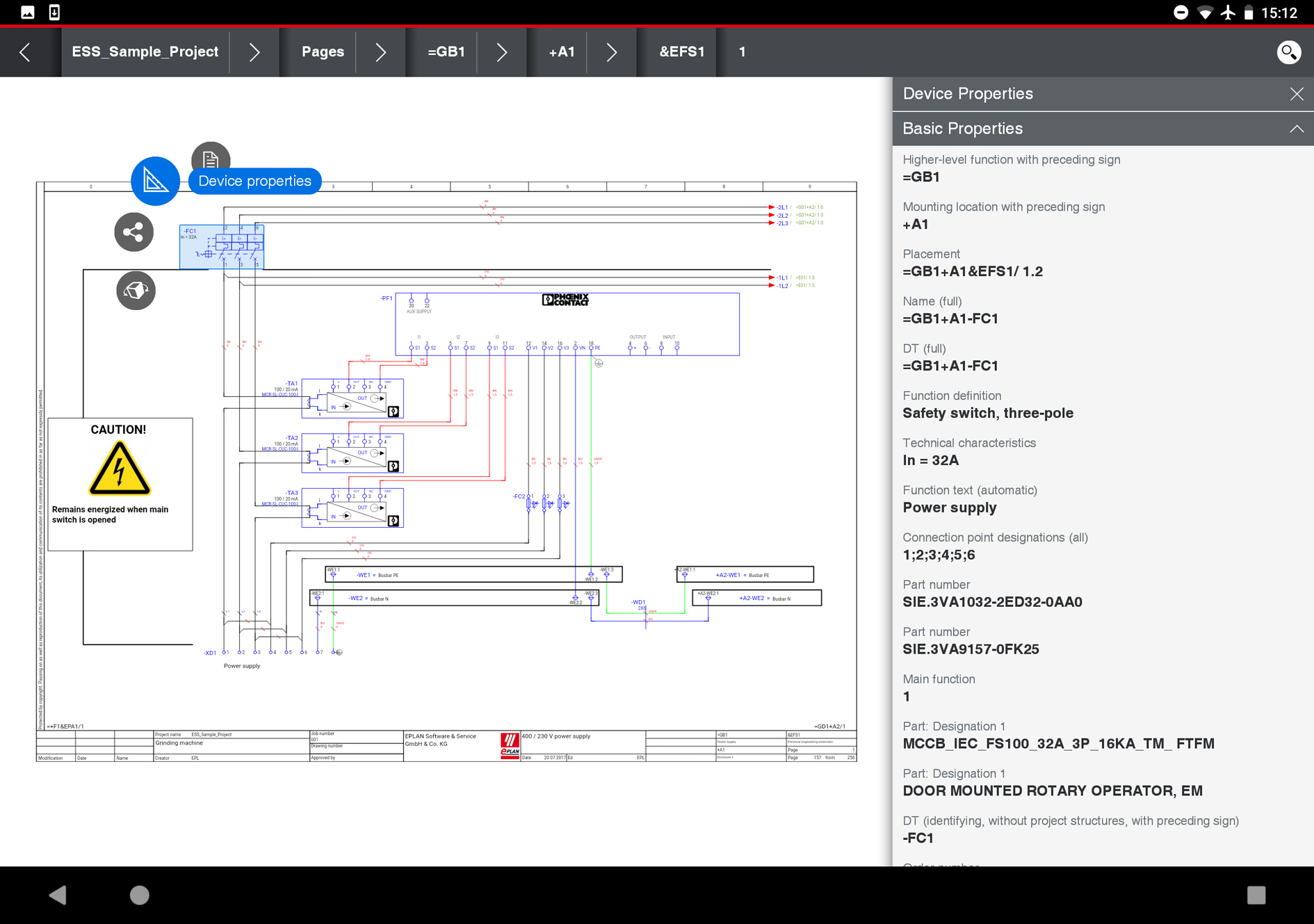The height and width of the screenshot is (924, 1314).
Task: Tap the back arrow in the top bar
Action: tap(26, 52)
